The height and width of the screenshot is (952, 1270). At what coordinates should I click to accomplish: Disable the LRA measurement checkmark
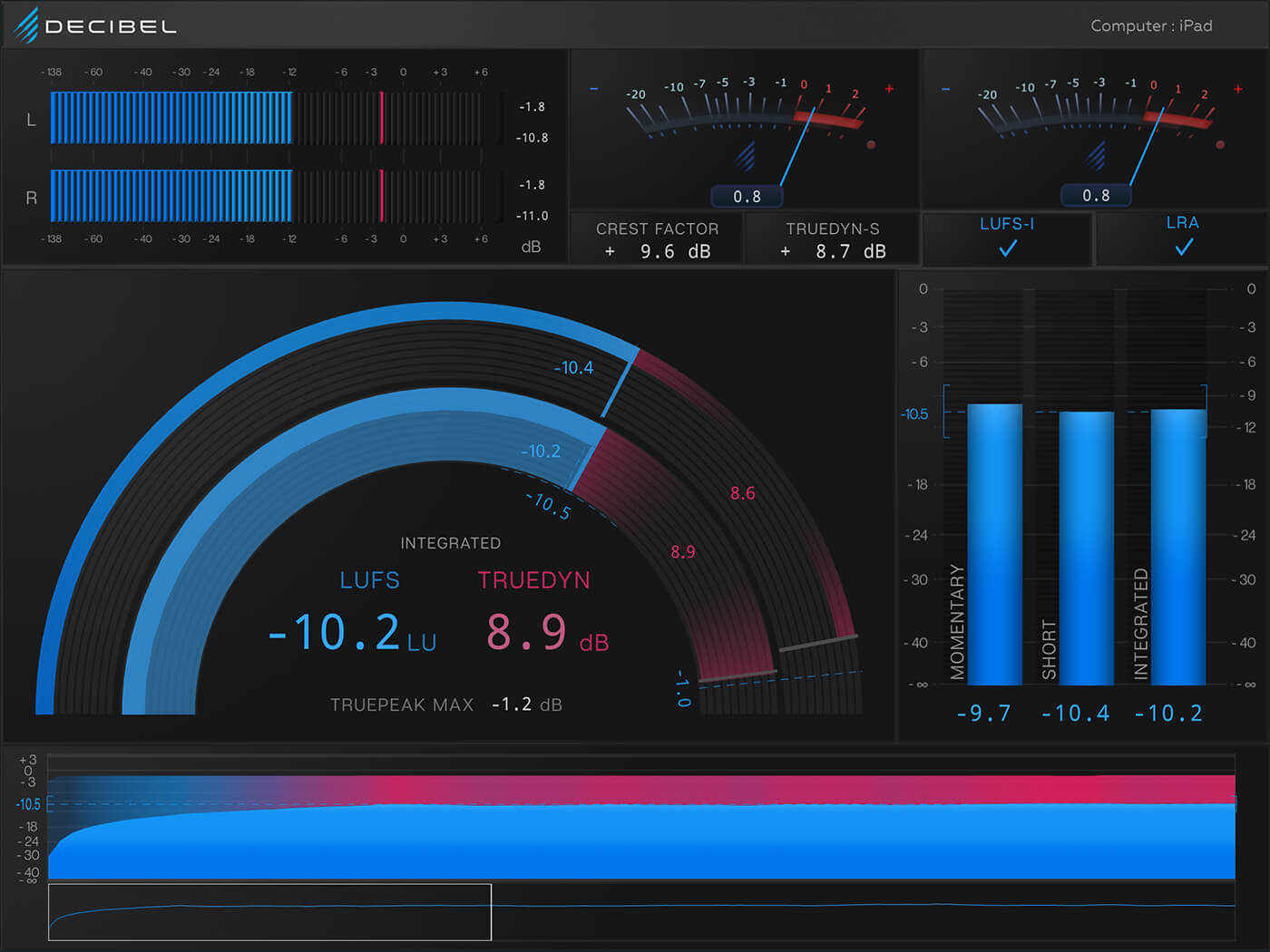coord(1182,247)
